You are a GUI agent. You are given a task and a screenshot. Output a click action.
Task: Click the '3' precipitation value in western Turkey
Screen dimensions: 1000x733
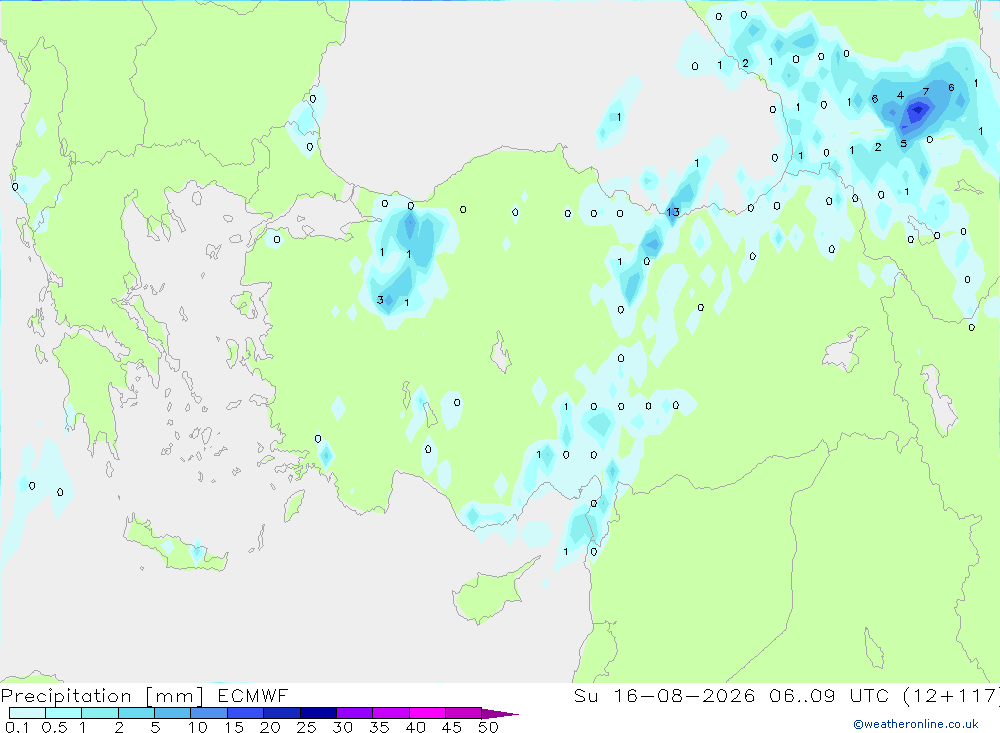pyautogui.click(x=380, y=300)
